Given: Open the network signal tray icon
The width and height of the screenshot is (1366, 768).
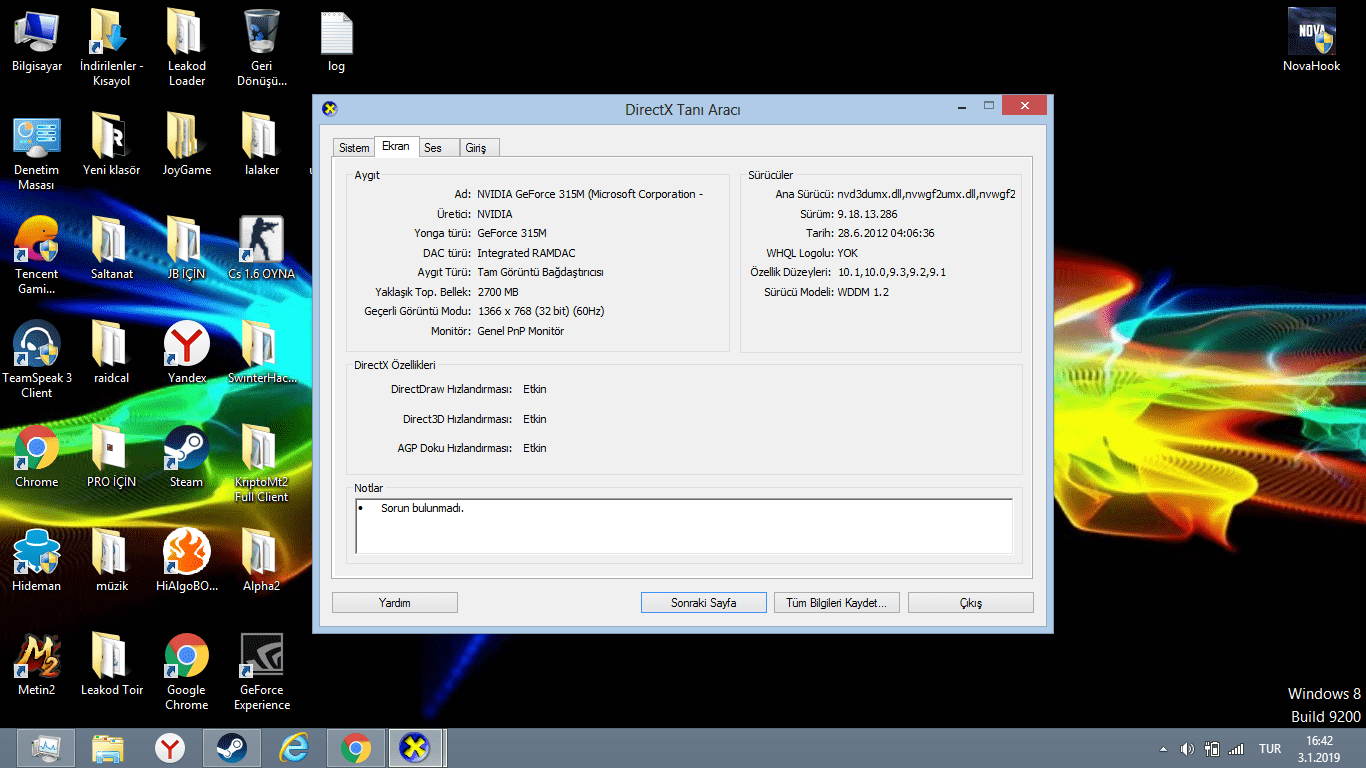Looking at the screenshot, I should tap(1237, 749).
